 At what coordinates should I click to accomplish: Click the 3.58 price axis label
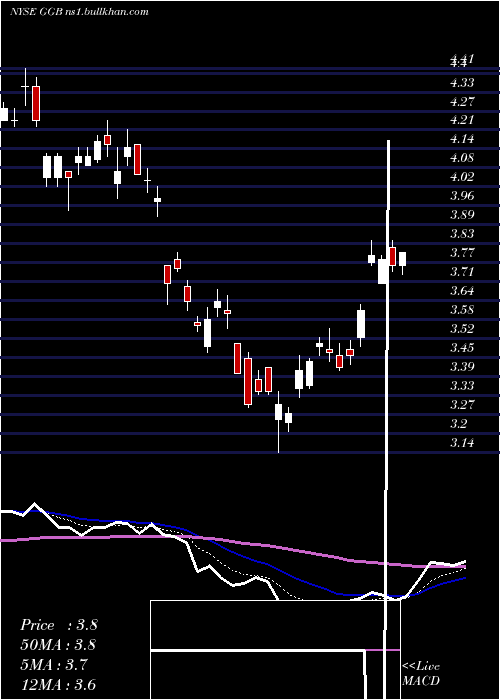pos(462,309)
